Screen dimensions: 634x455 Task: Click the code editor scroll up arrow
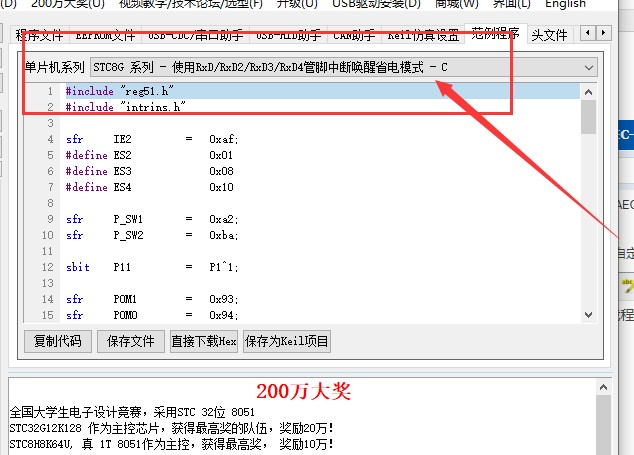pos(588,92)
